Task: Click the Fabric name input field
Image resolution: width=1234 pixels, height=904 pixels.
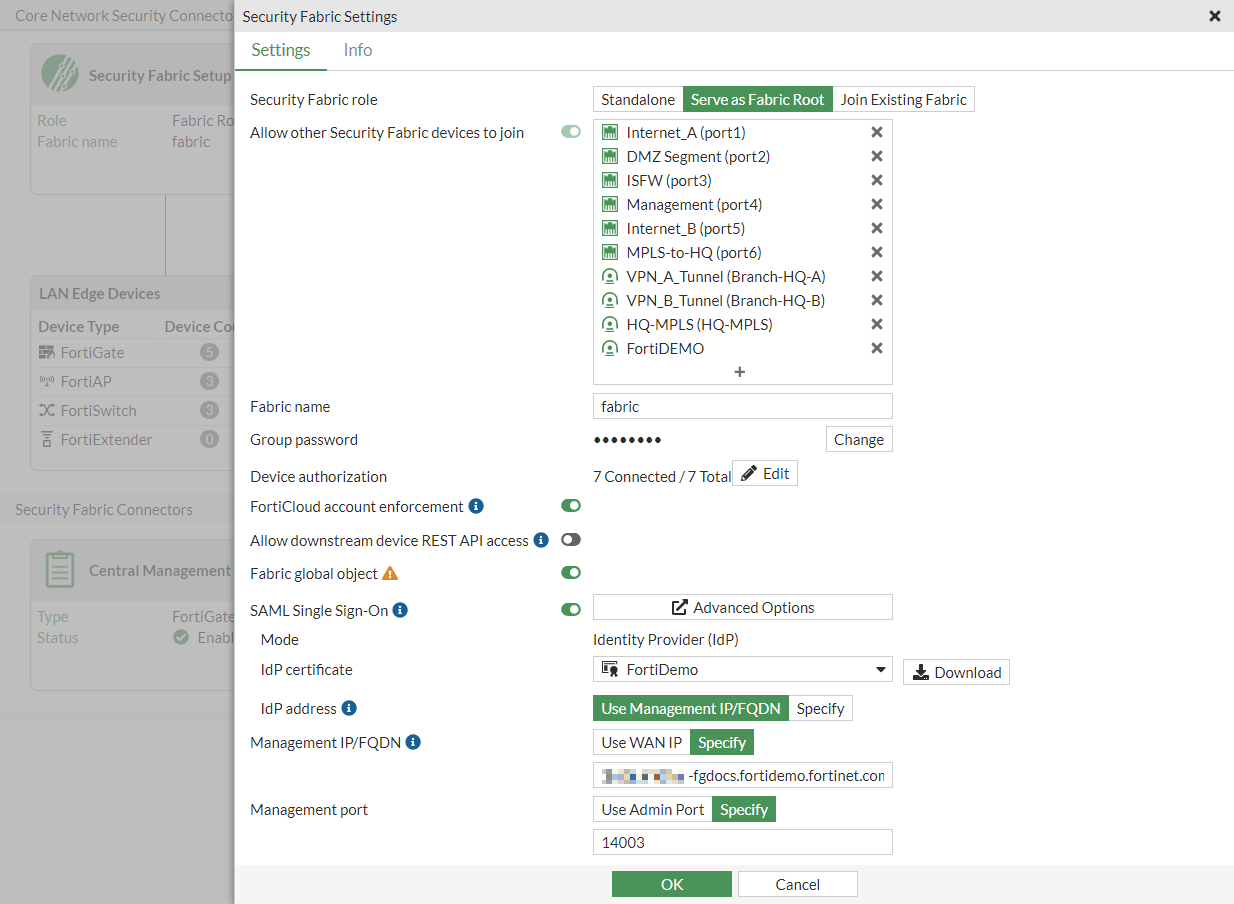Action: (741, 406)
